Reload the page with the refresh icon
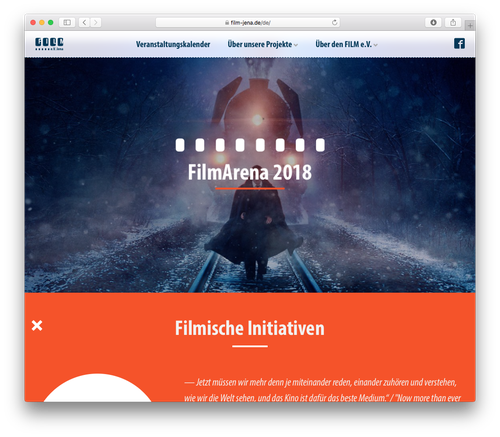This screenshot has height=437, width=500. point(334,22)
